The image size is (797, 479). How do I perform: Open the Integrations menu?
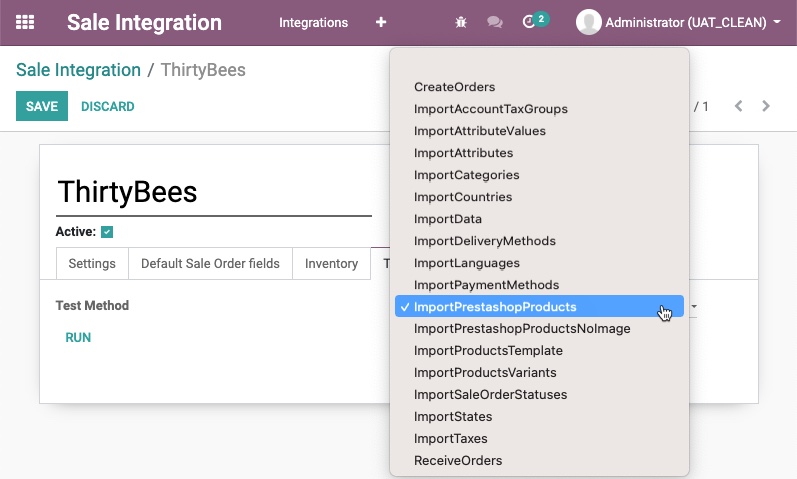pyautogui.click(x=313, y=22)
